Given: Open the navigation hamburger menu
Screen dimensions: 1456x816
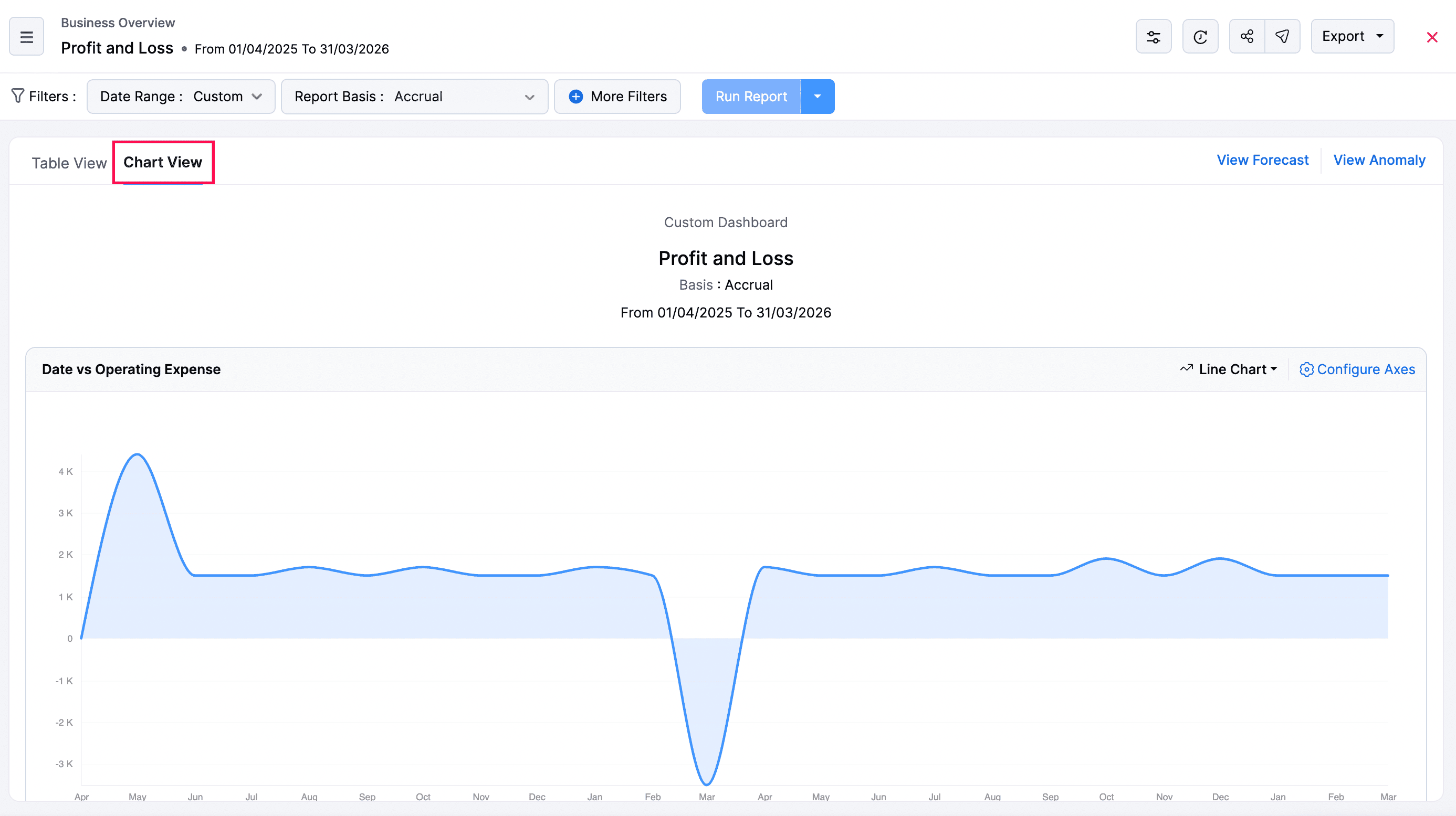Looking at the screenshot, I should pos(26,36).
